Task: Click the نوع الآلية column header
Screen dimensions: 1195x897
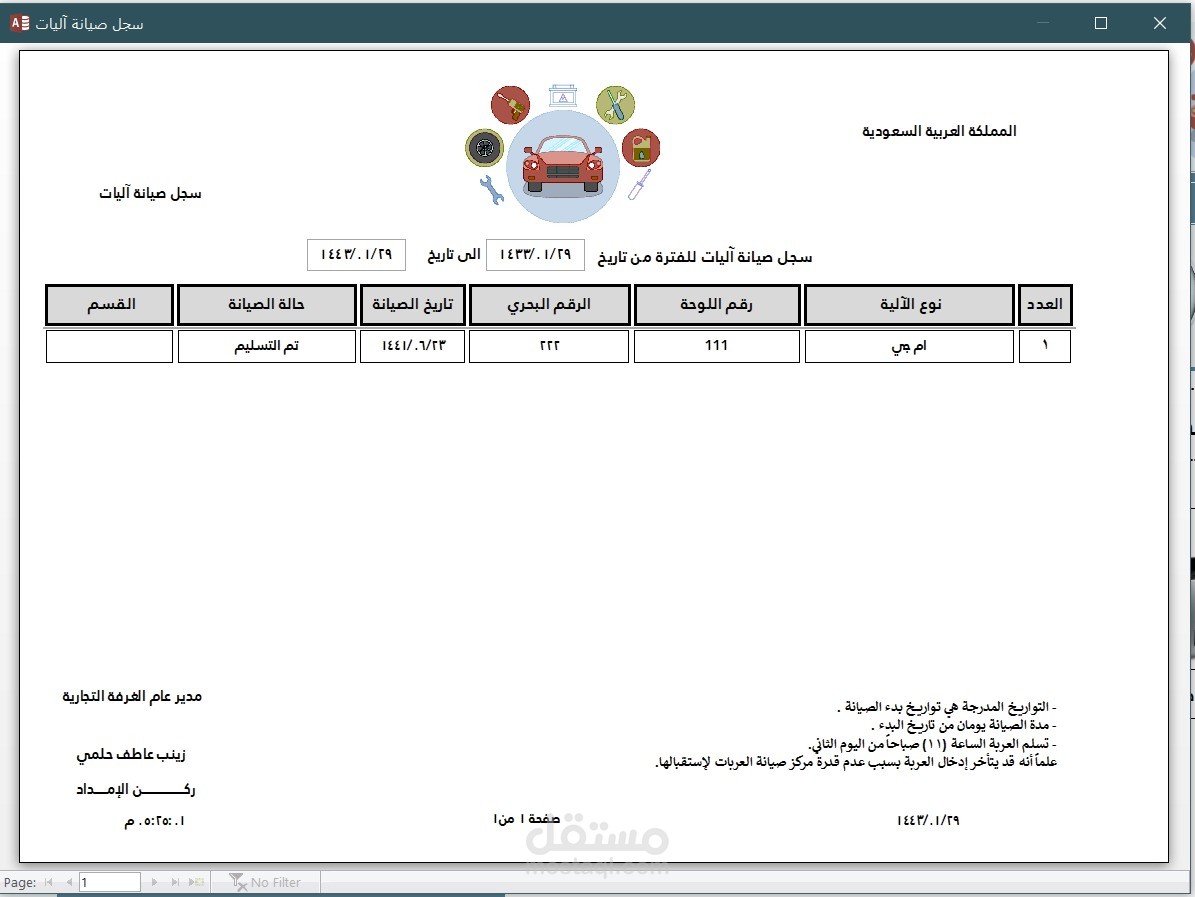Action: coord(910,304)
